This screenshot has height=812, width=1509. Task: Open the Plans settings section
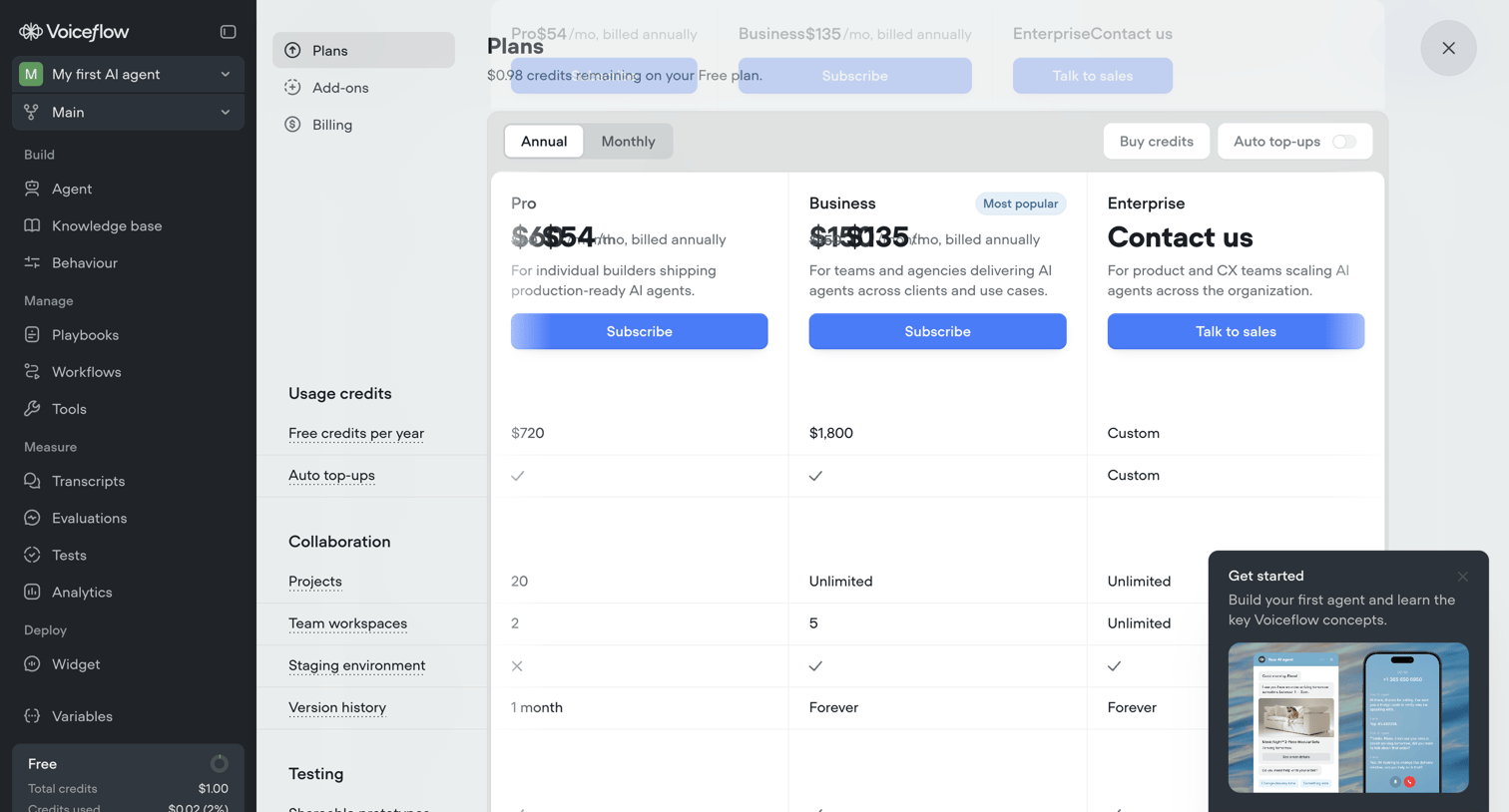click(363, 50)
